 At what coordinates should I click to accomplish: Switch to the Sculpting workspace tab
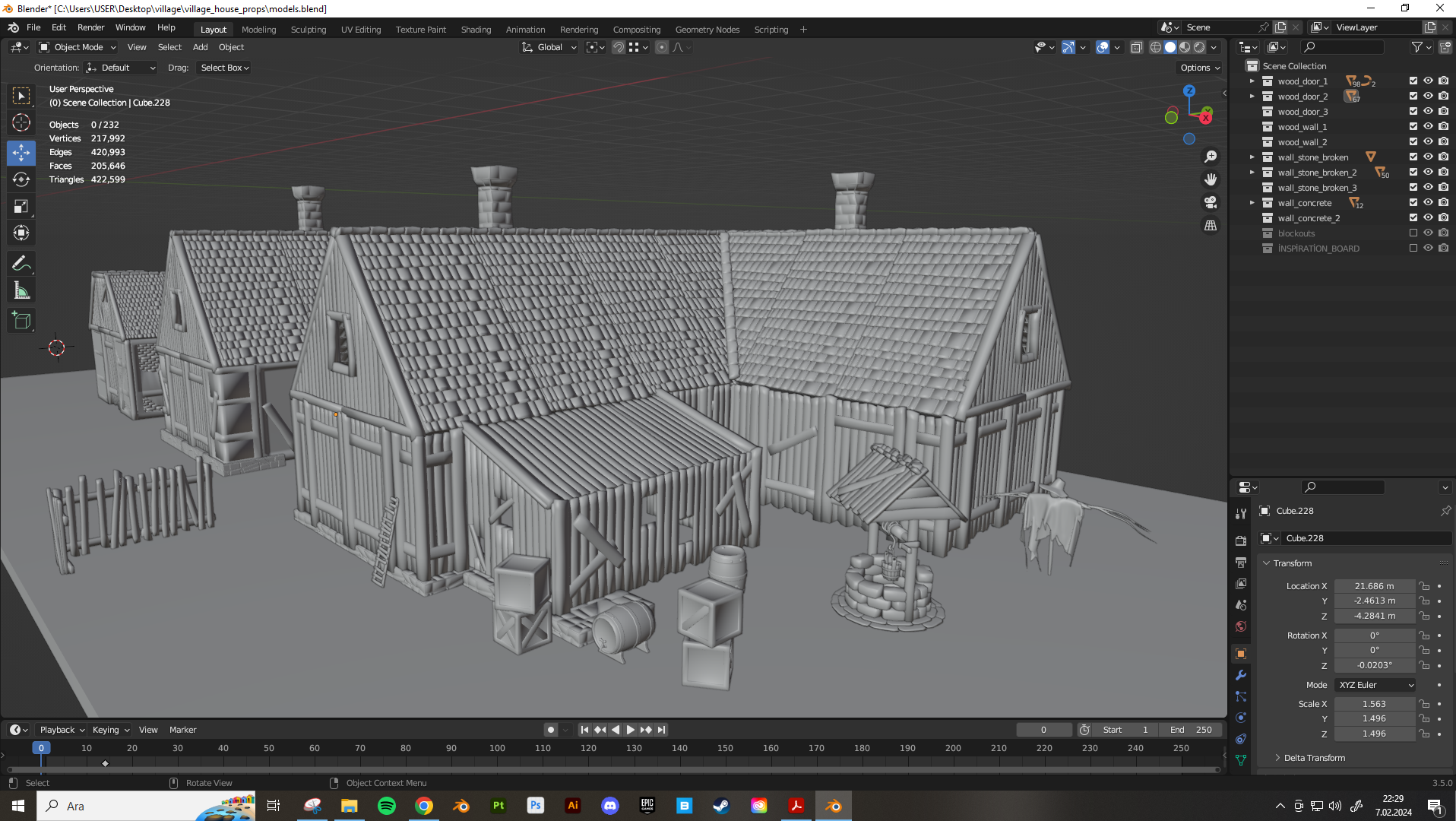309,30
